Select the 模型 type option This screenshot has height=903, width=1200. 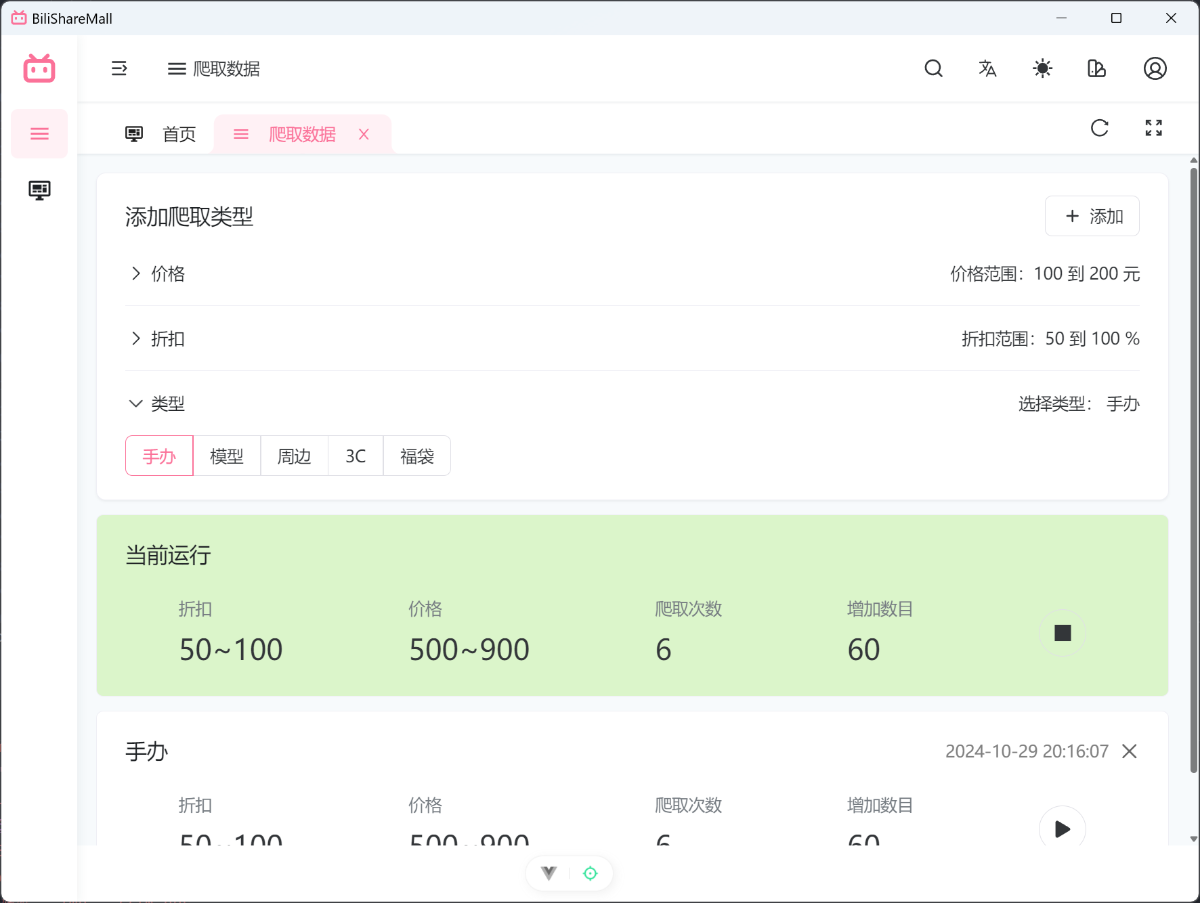click(227, 456)
